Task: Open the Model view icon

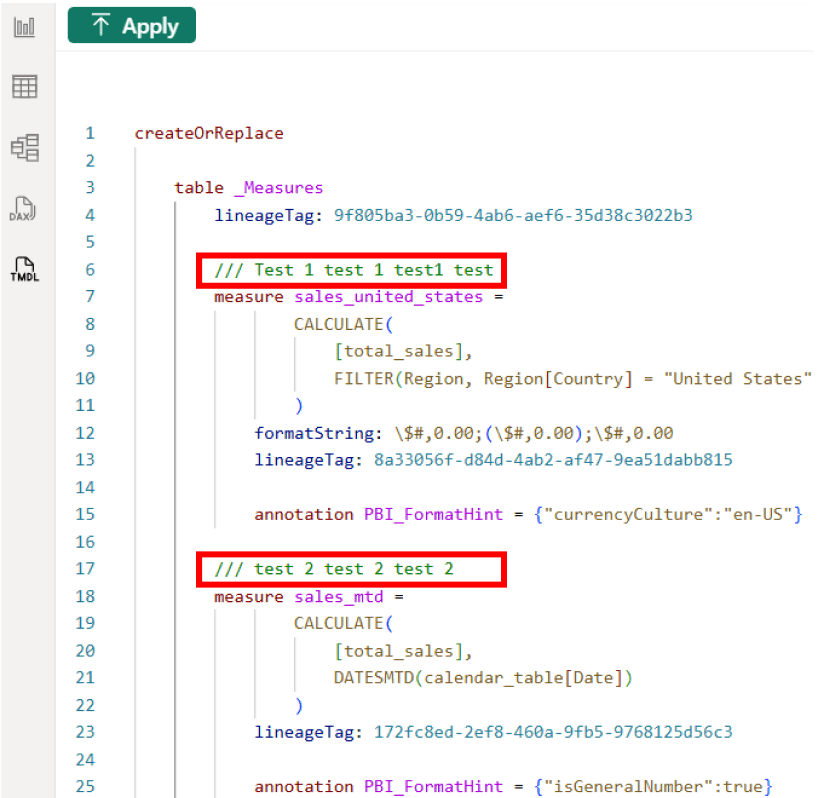Action: (24, 148)
